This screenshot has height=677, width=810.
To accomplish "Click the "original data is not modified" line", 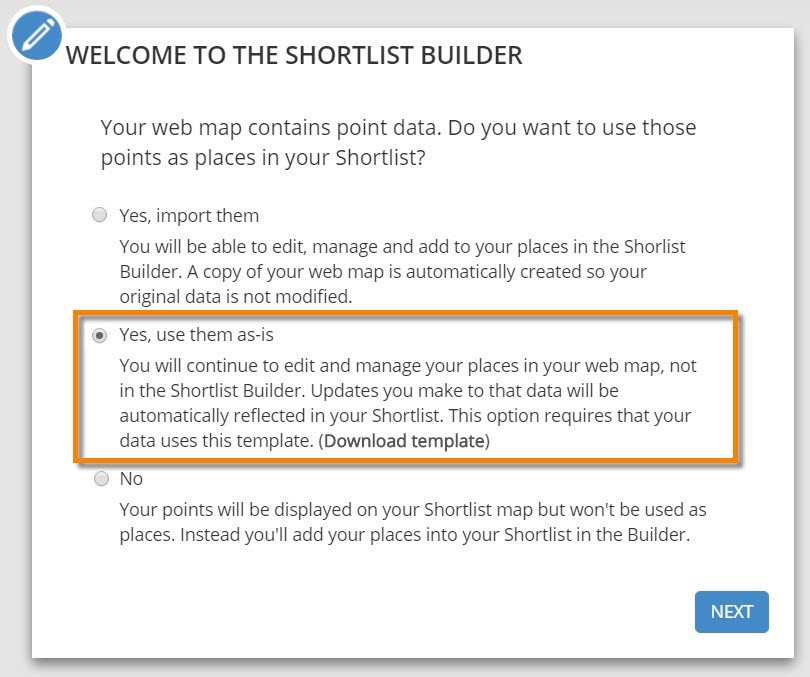I will (x=238, y=296).
